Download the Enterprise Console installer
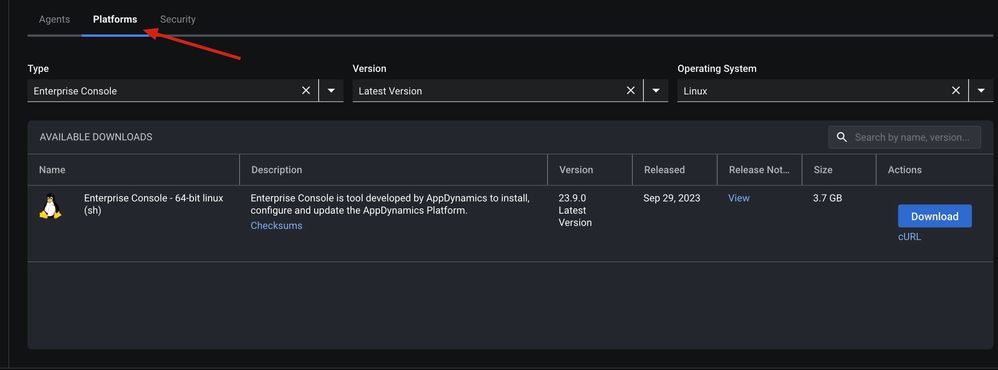 tap(934, 216)
